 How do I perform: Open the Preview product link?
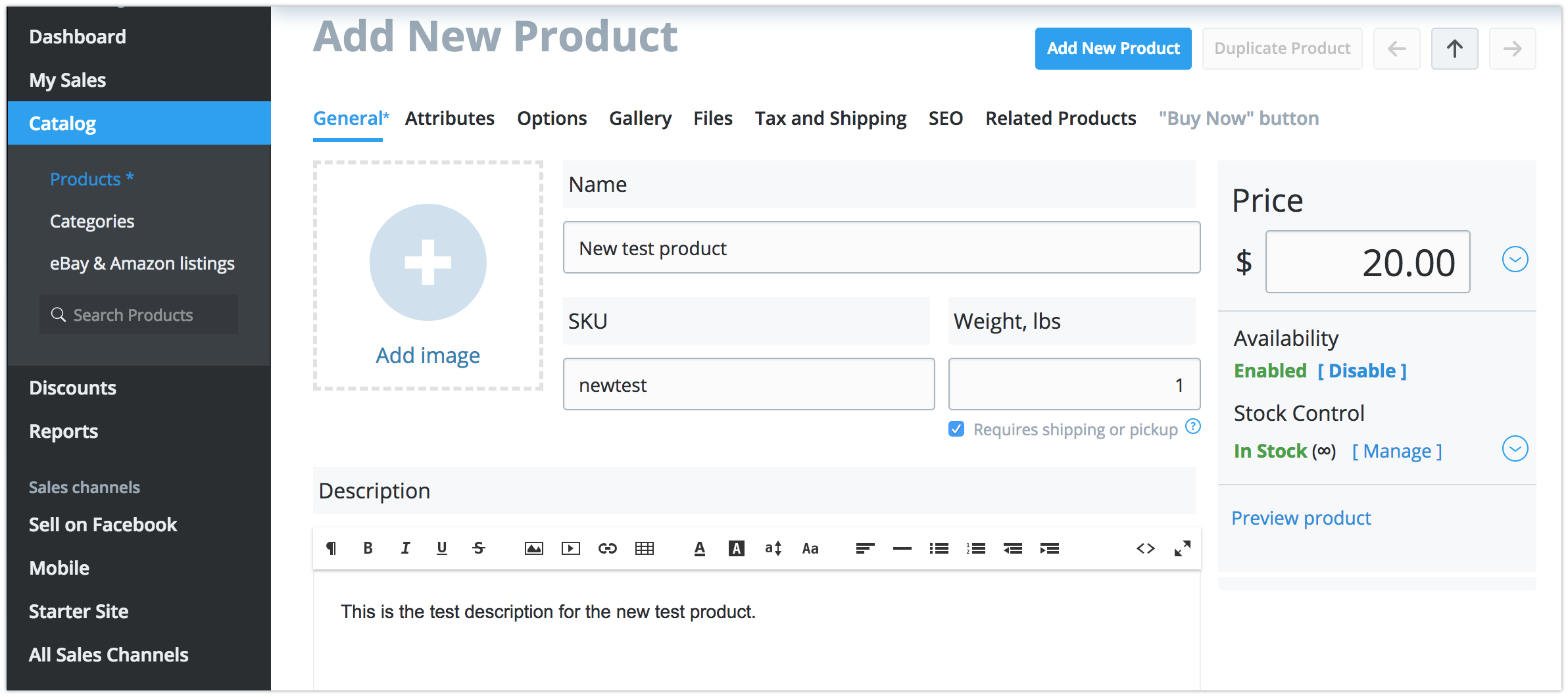(1300, 518)
